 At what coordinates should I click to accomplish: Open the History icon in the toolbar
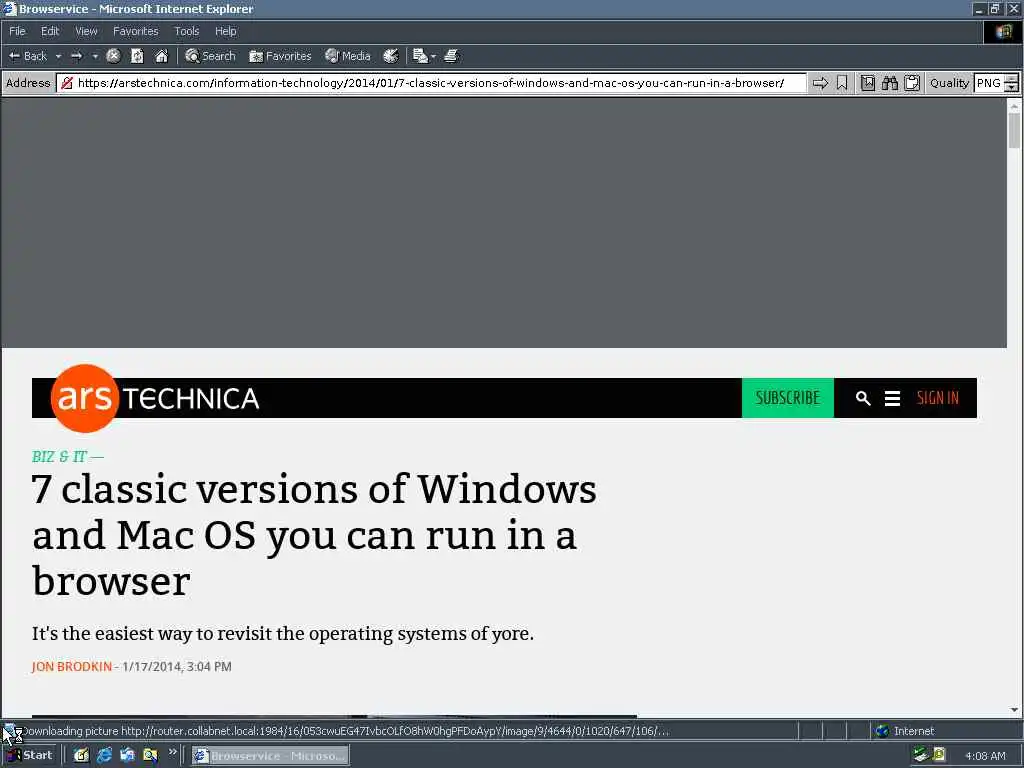(x=391, y=56)
